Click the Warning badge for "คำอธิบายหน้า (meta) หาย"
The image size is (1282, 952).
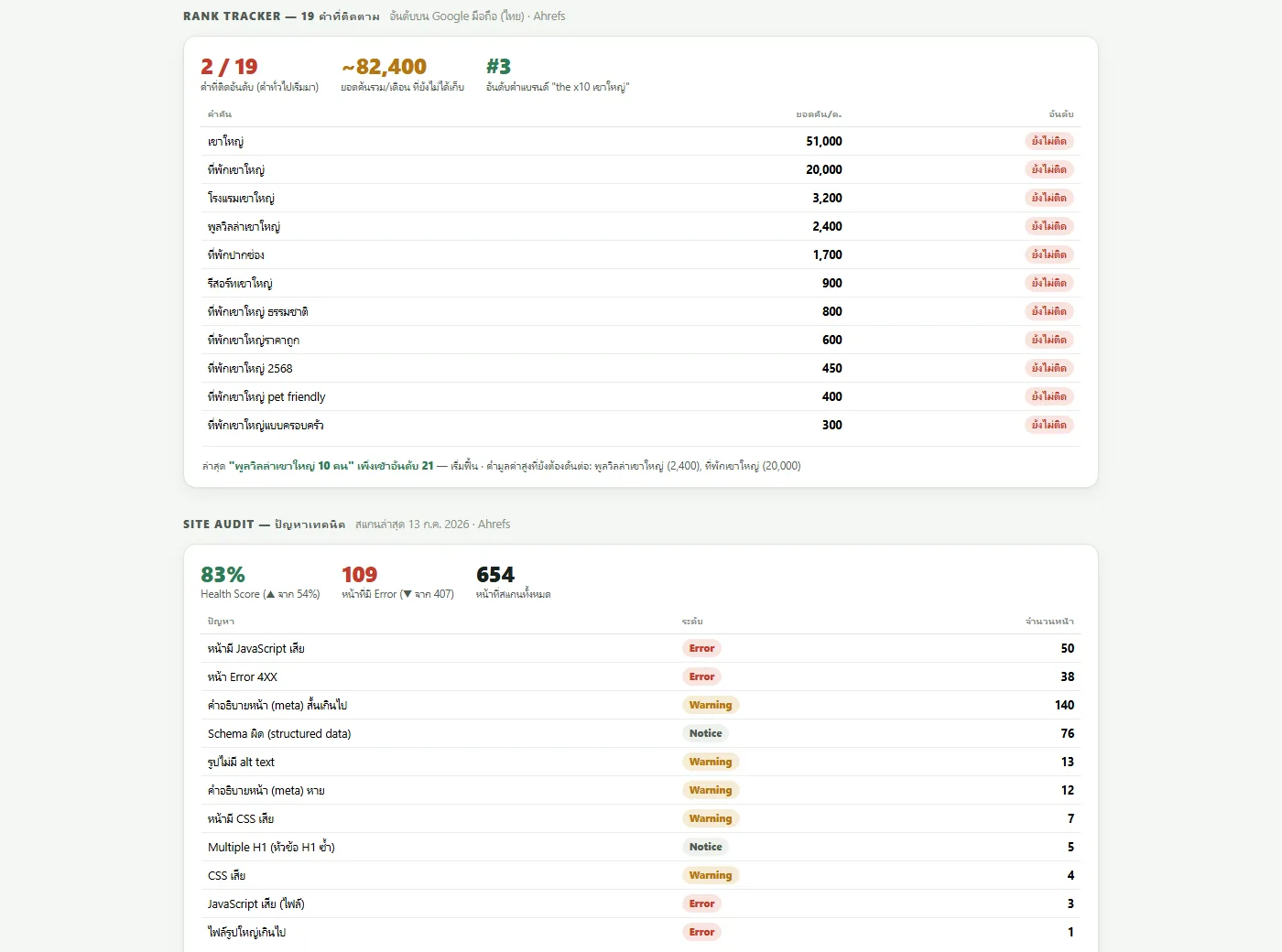(711, 790)
